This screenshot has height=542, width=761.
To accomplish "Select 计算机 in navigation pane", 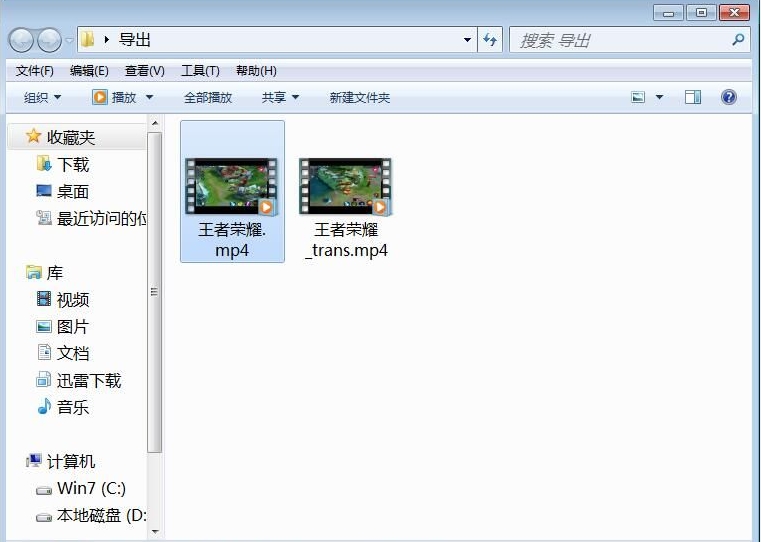I will tap(71, 461).
